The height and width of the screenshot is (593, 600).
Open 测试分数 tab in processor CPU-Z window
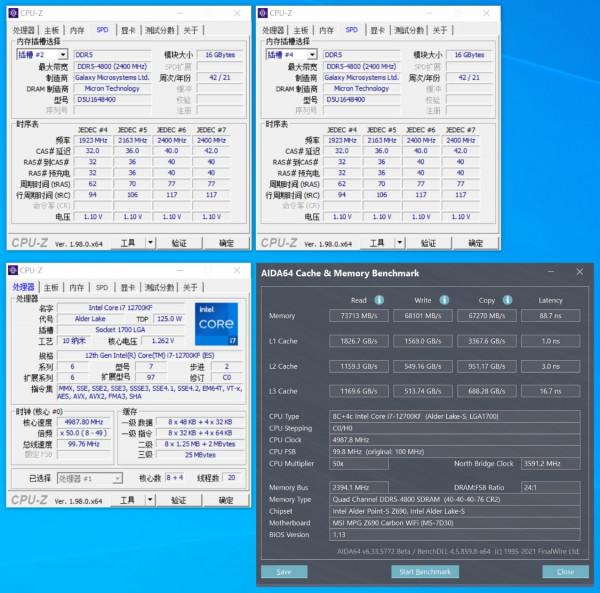pyautogui.click(x=159, y=287)
